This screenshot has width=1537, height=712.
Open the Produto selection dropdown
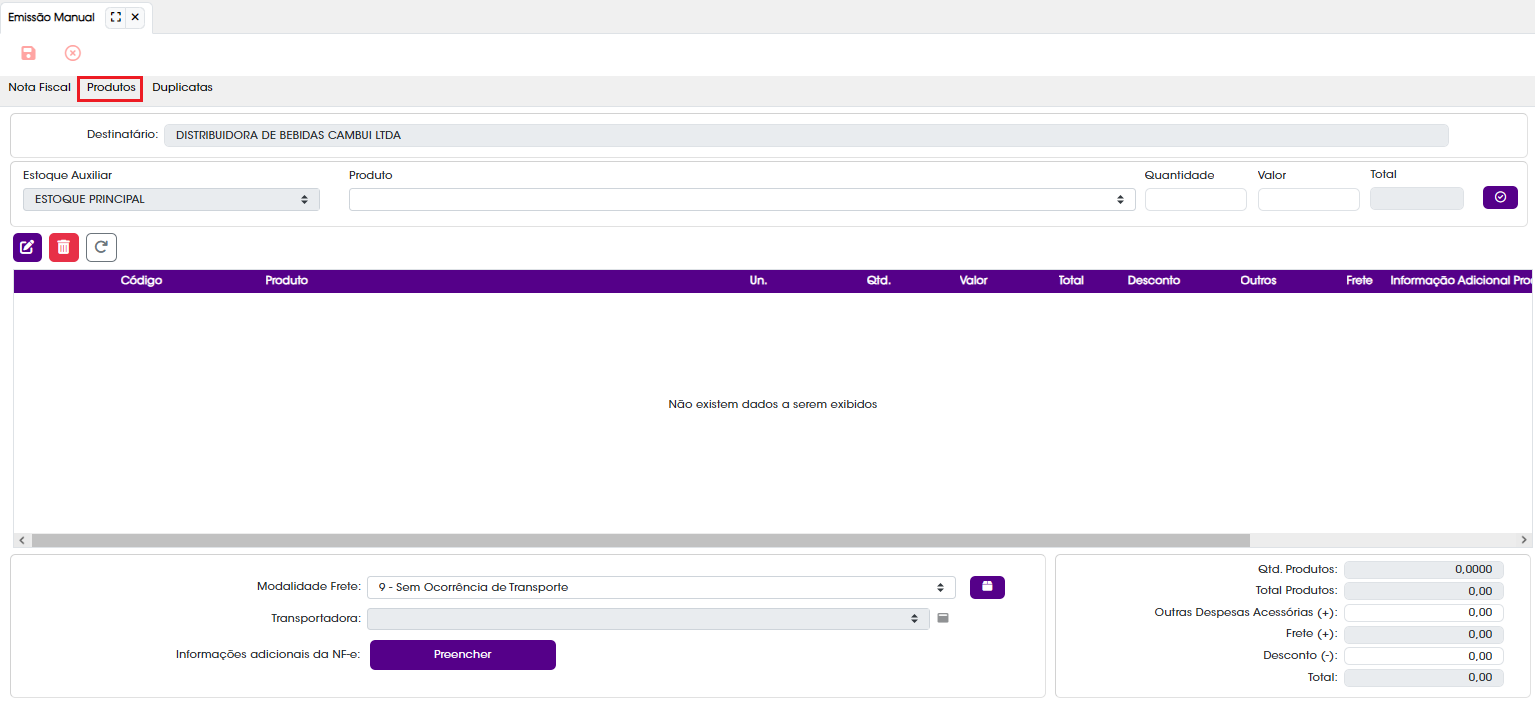pos(742,199)
